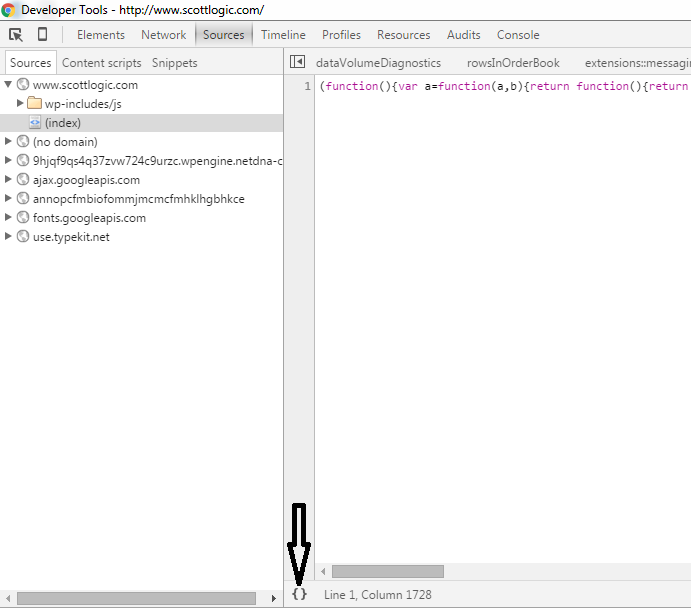The width and height of the screenshot is (691, 608).
Task: Switch to the Snippets tab
Action: tap(175, 63)
